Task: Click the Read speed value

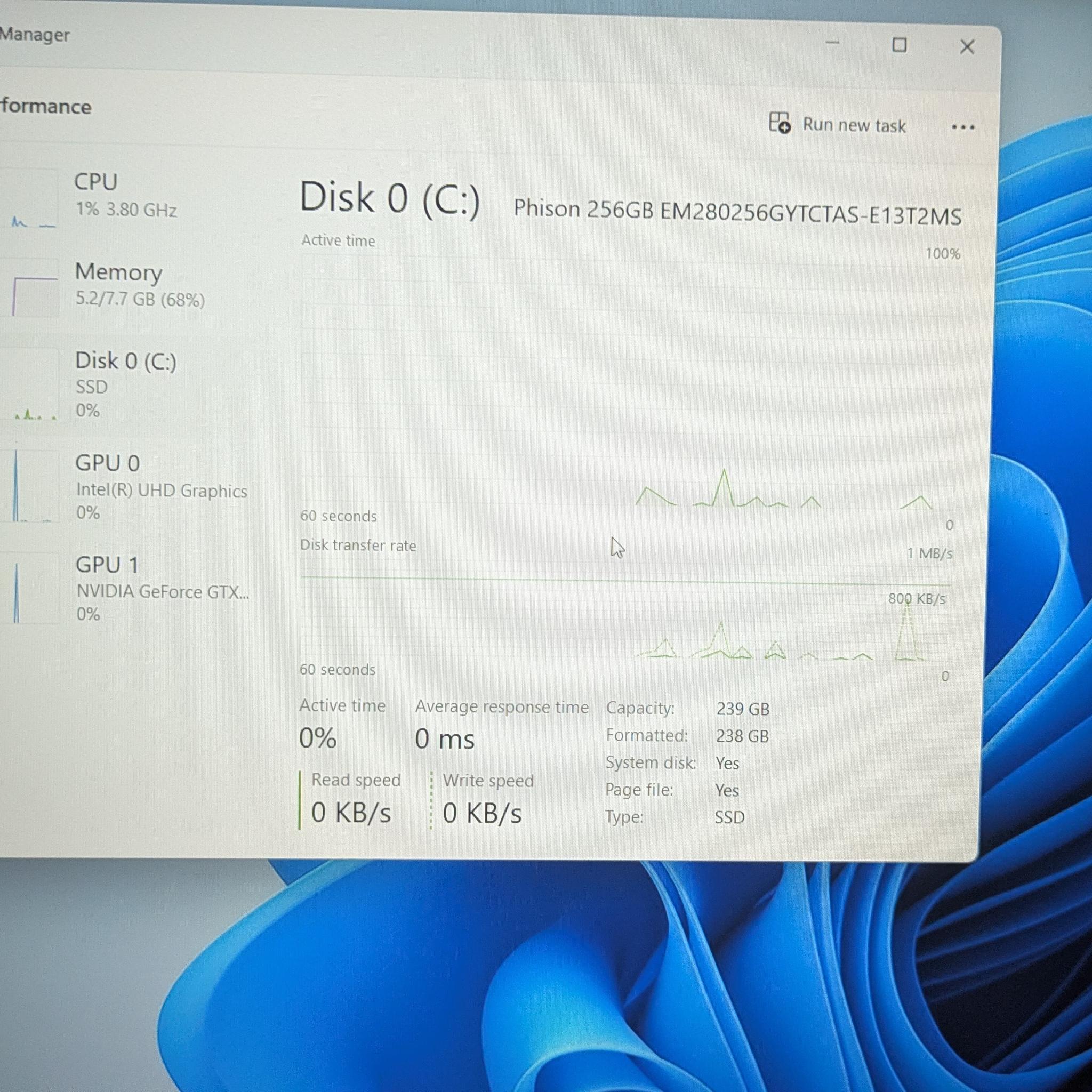Action: [x=351, y=813]
